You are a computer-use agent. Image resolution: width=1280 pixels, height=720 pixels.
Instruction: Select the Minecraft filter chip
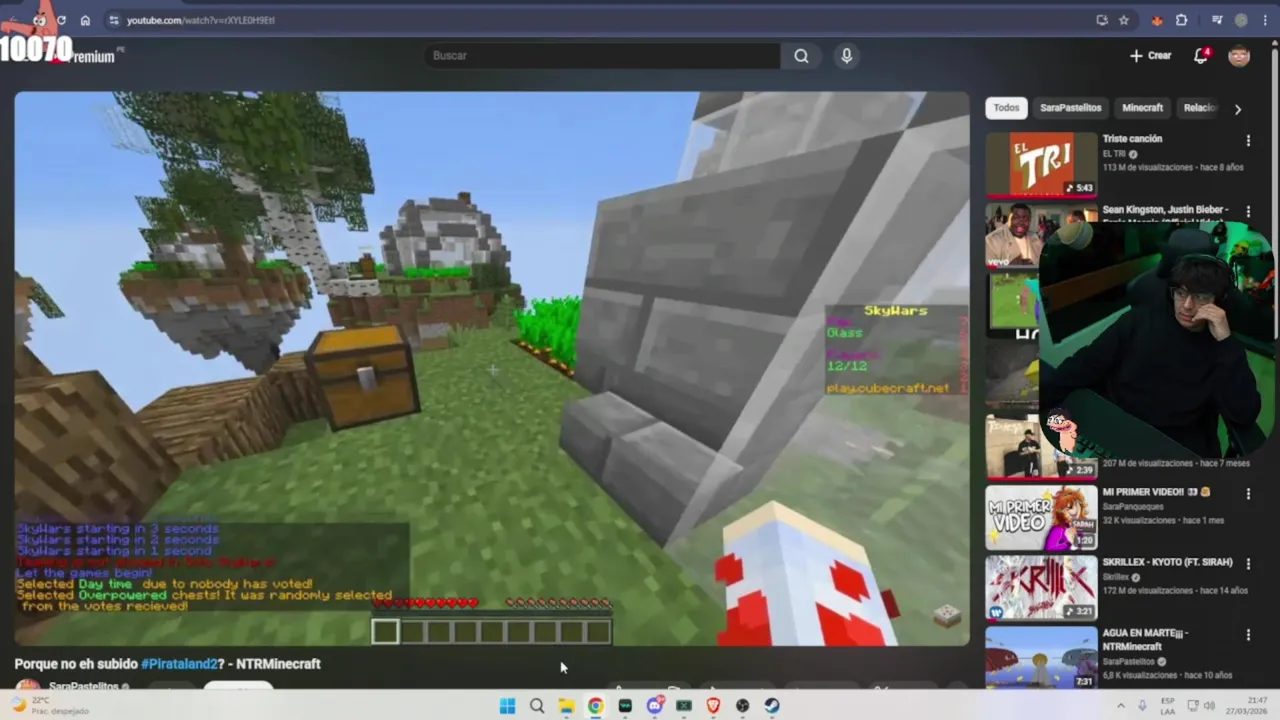tap(1142, 108)
